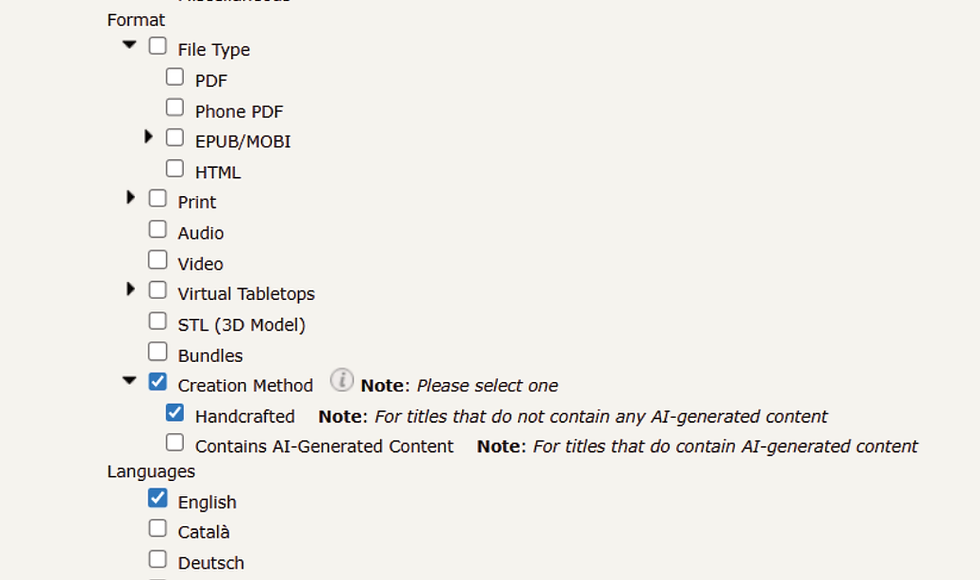The image size is (980, 580).
Task: Tick the STL (3D Model) checkbox
Action: tap(158, 321)
